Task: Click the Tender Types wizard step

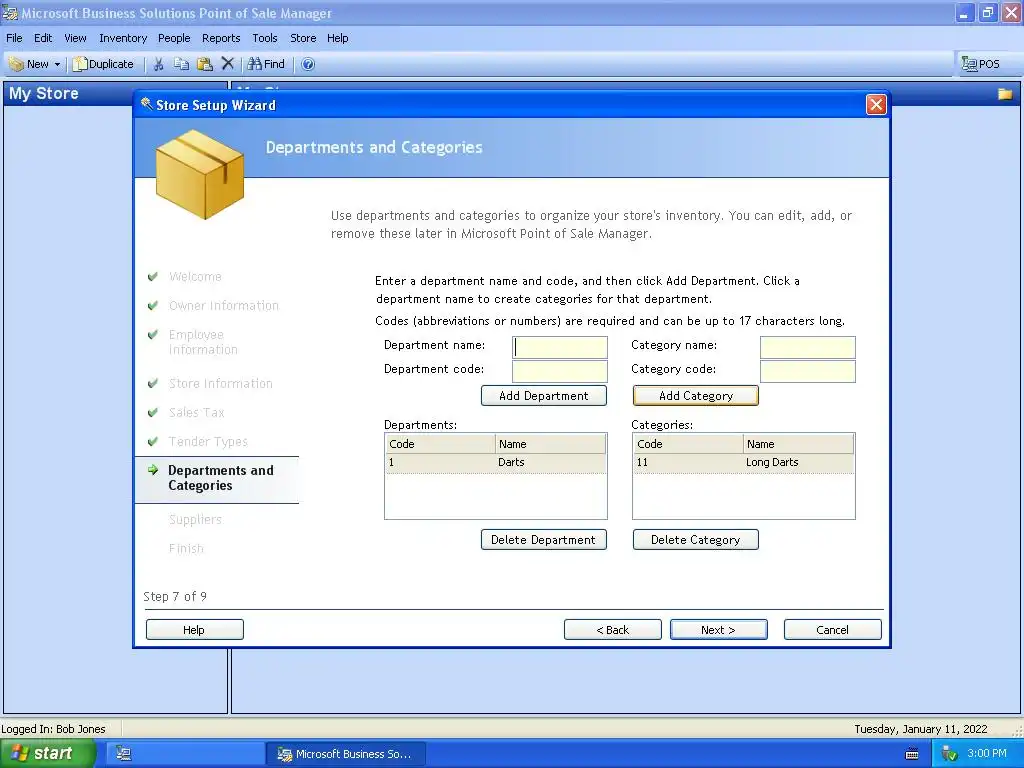Action: [208, 441]
